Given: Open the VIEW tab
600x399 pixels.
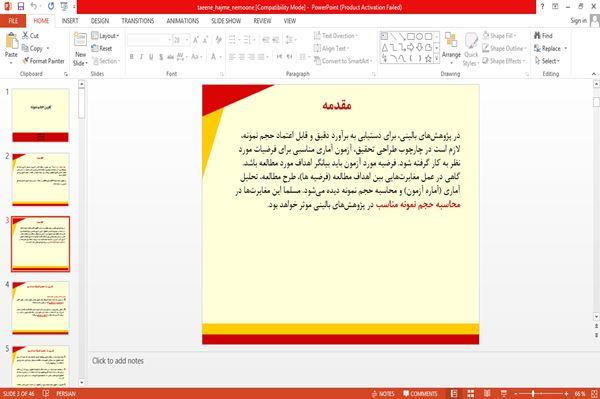Looking at the screenshot, I should (290, 21).
